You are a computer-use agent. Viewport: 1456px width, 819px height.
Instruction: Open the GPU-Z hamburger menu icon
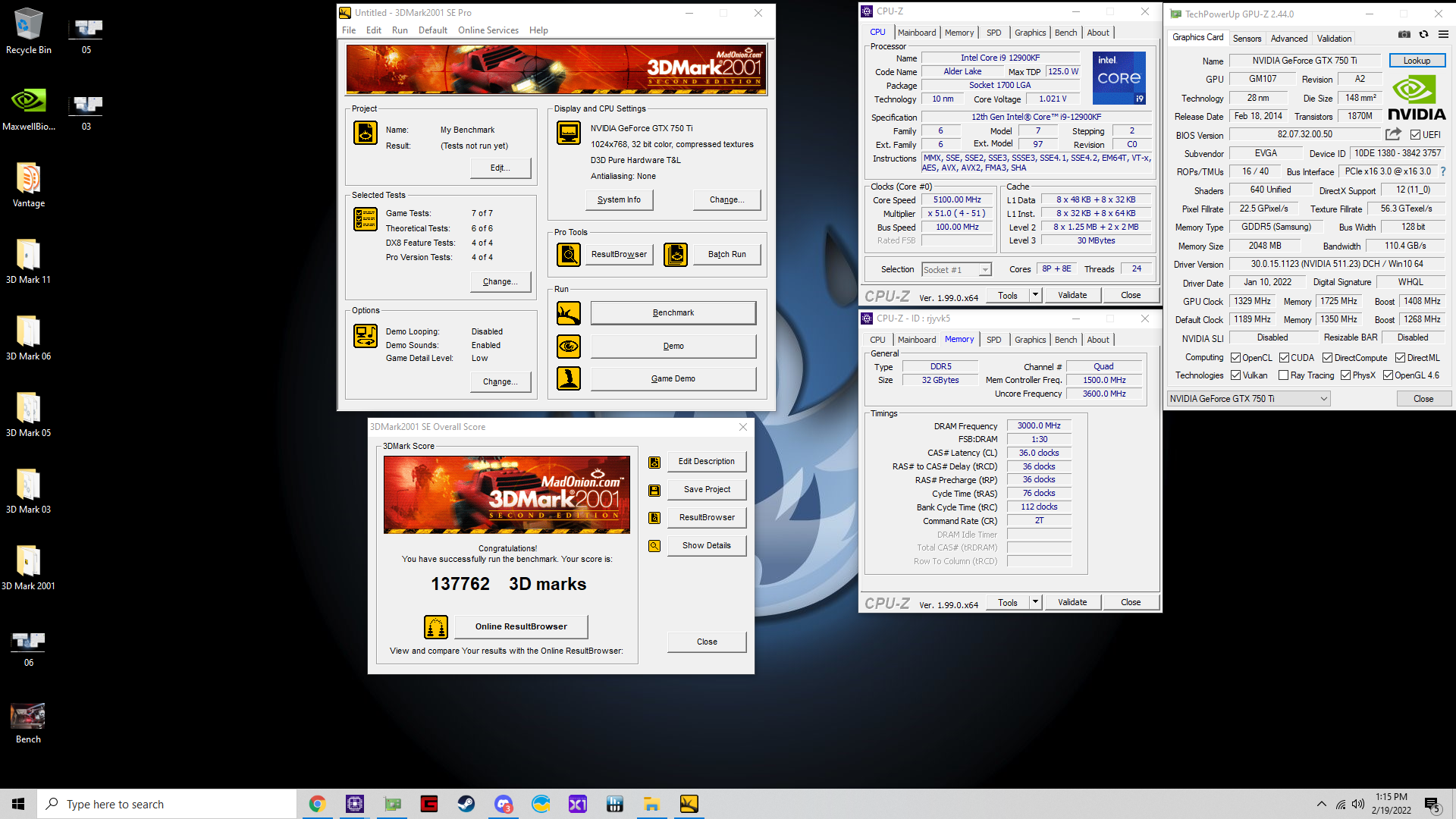pyautogui.click(x=1443, y=34)
